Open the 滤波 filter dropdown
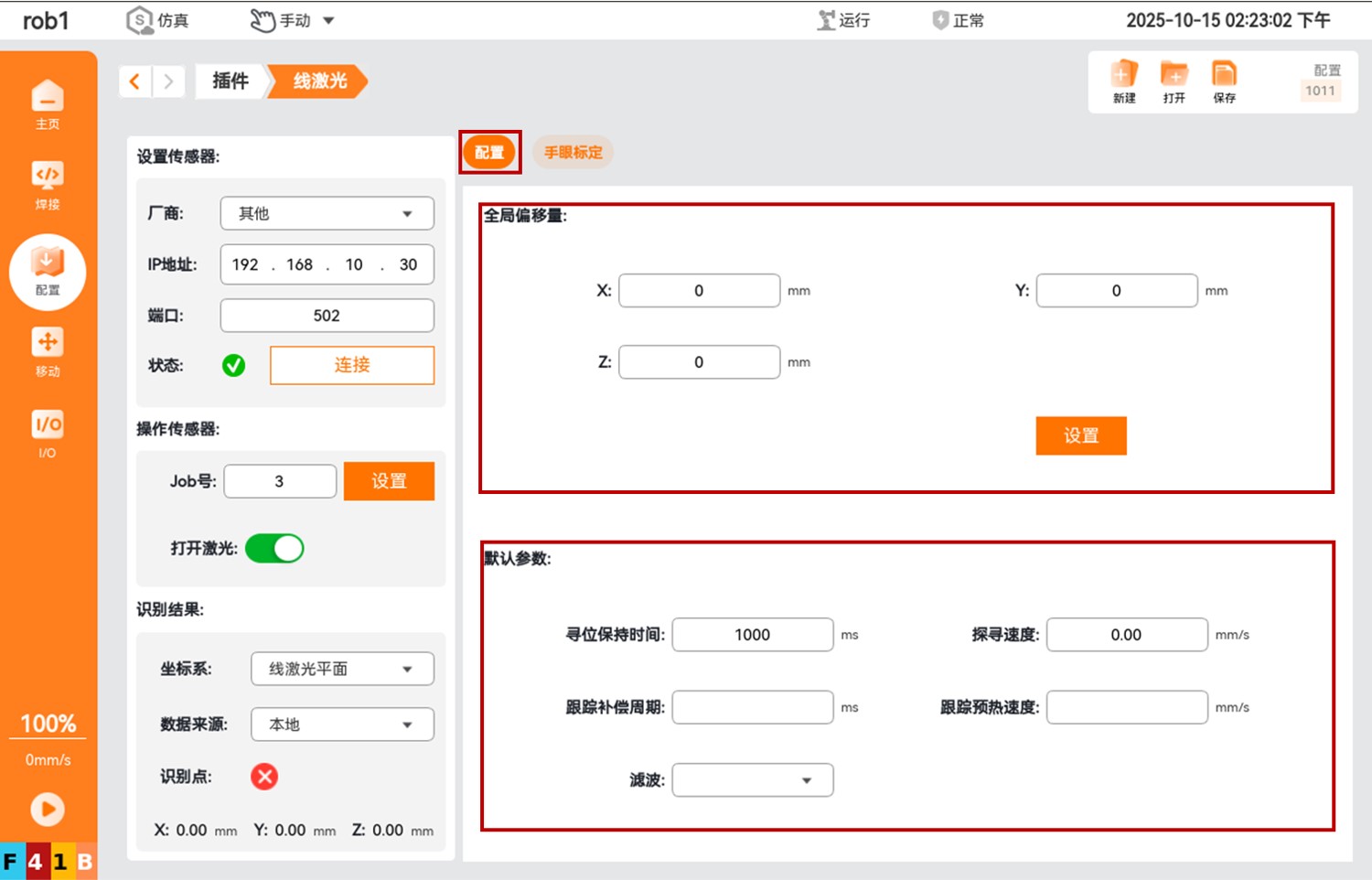Image resolution: width=1372 pixels, height=880 pixels. point(752,780)
